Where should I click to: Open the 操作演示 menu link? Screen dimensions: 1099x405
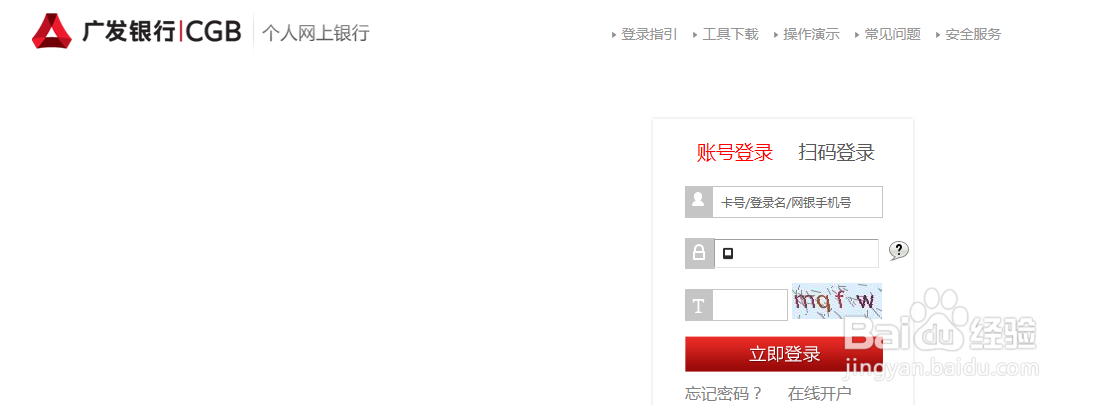(x=811, y=34)
